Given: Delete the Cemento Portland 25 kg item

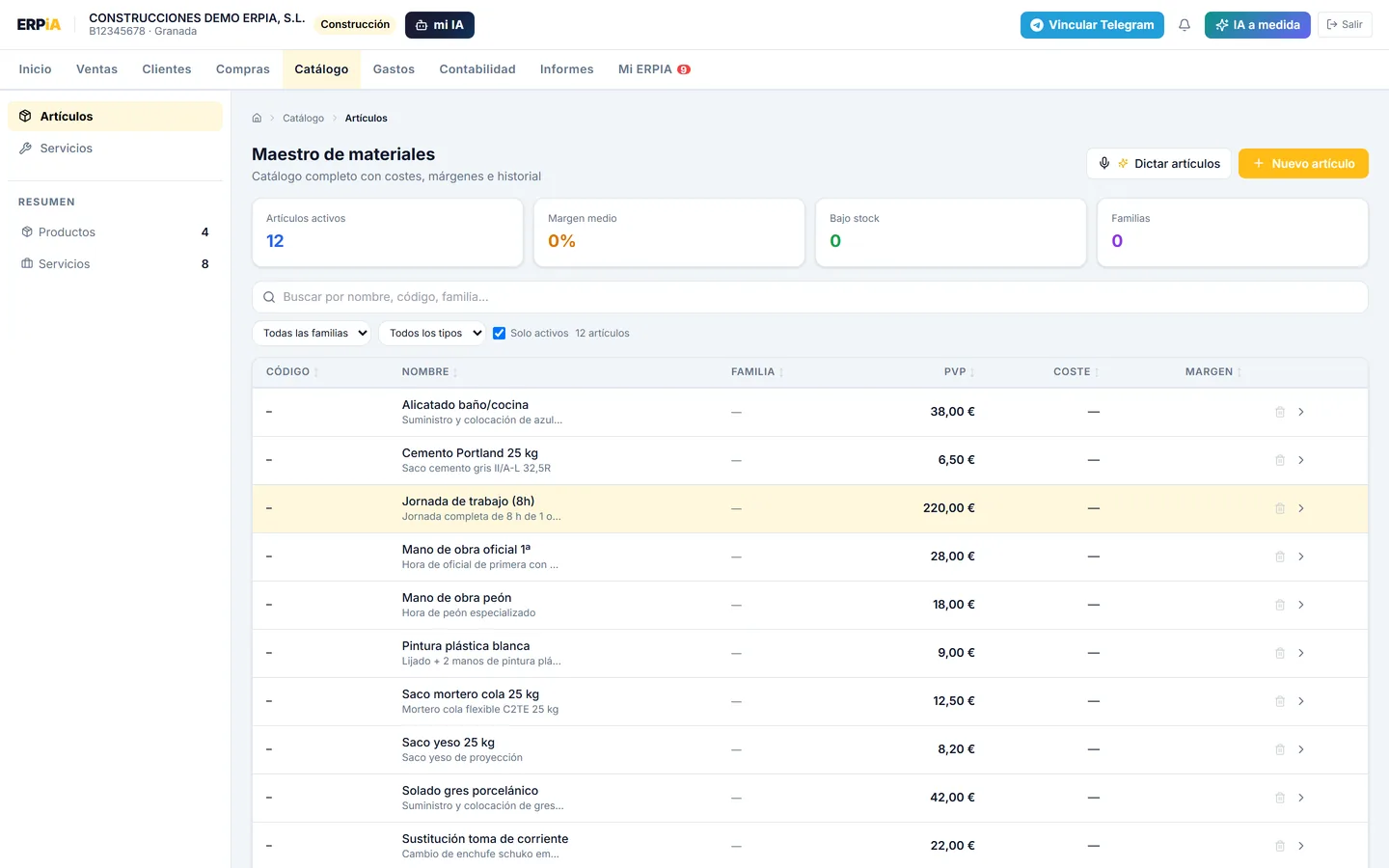Looking at the screenshot, I should click(1280, 460).
